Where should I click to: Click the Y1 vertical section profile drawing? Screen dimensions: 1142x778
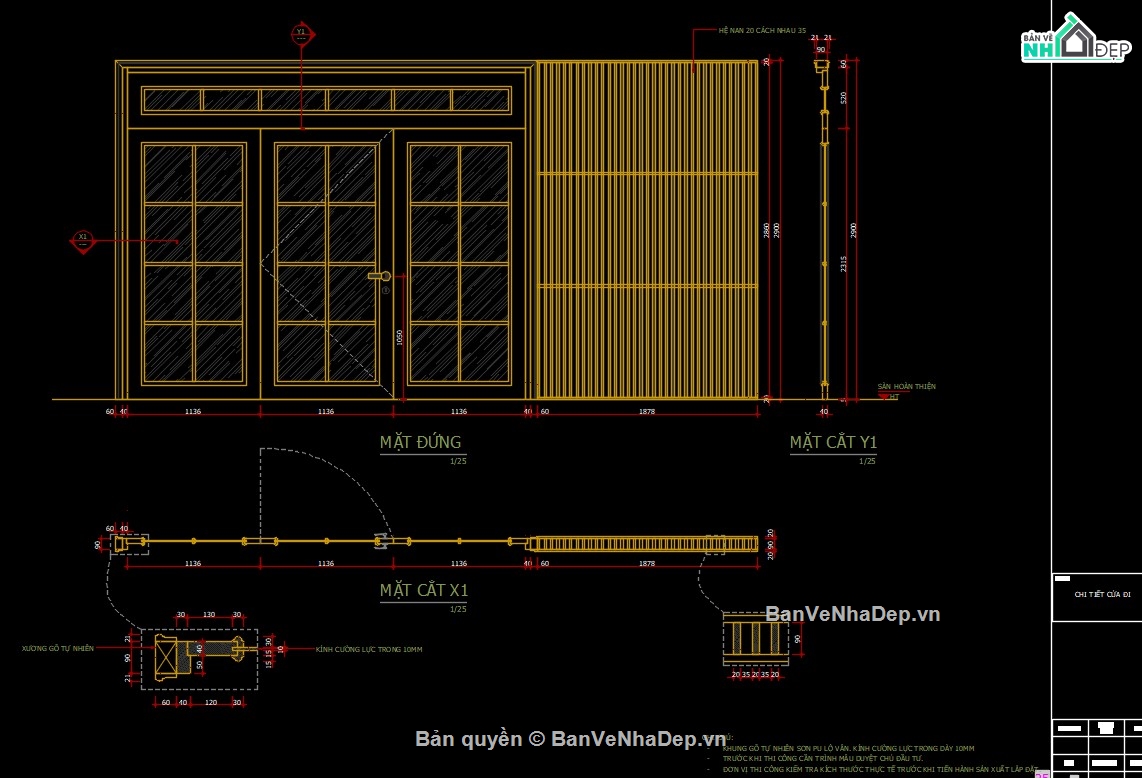point(824,229)
